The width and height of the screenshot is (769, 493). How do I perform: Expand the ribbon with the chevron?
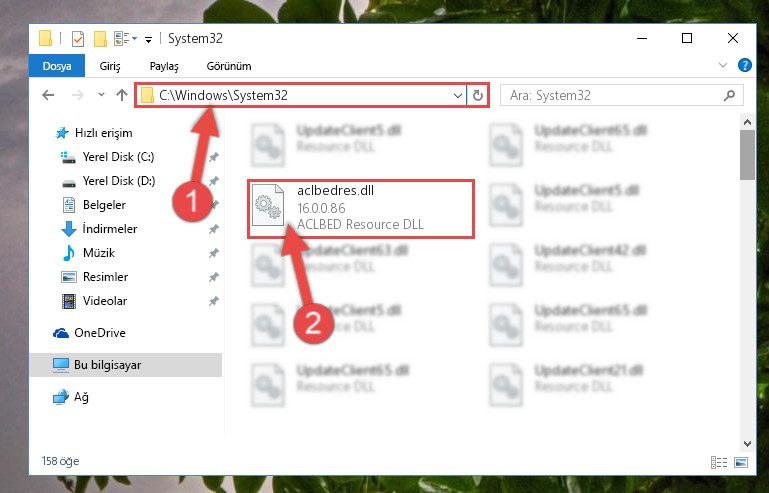pos(723,65)
